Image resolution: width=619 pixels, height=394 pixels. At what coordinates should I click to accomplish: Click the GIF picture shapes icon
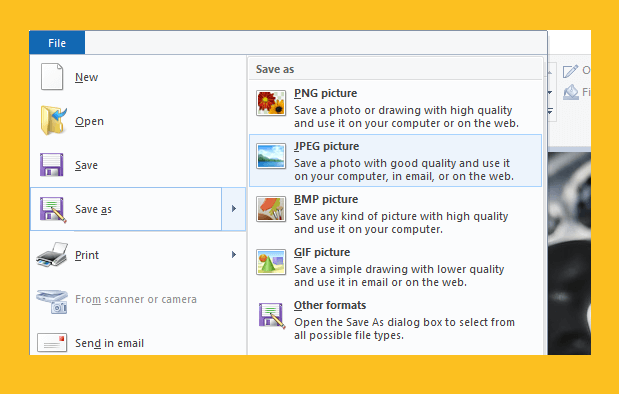click(271, 262)
